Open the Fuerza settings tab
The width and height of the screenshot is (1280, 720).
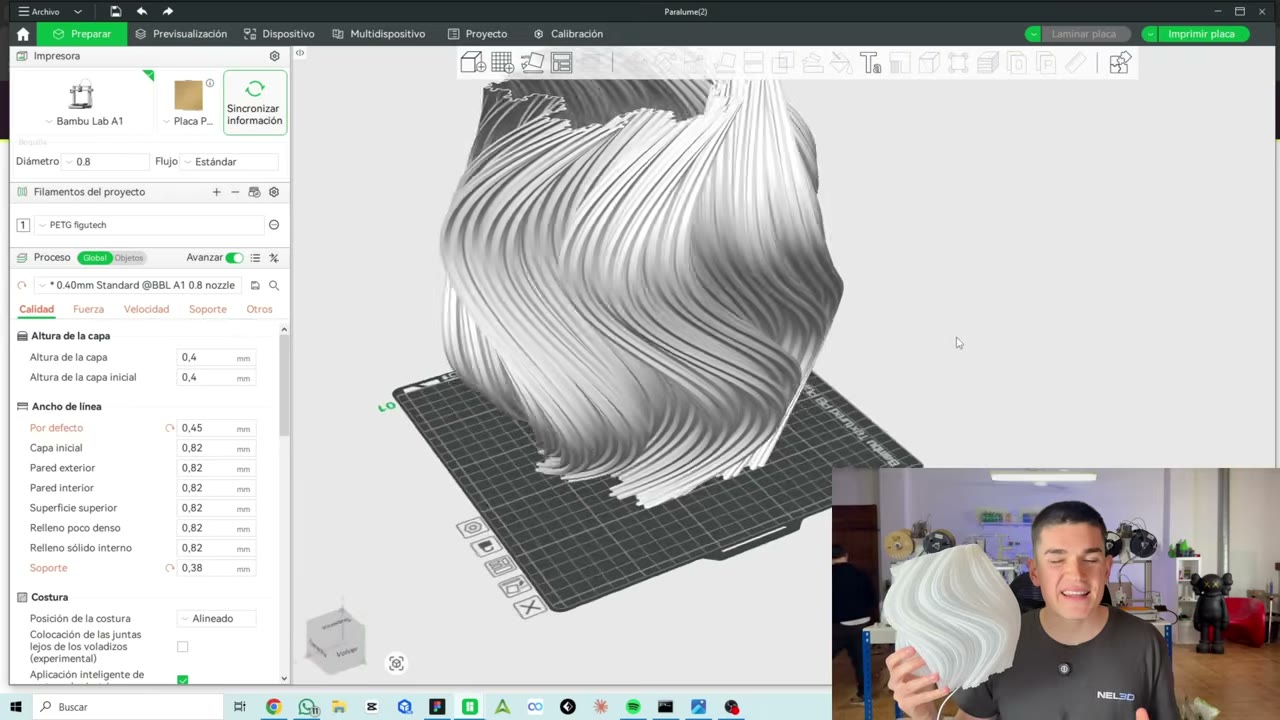point(88,309)
